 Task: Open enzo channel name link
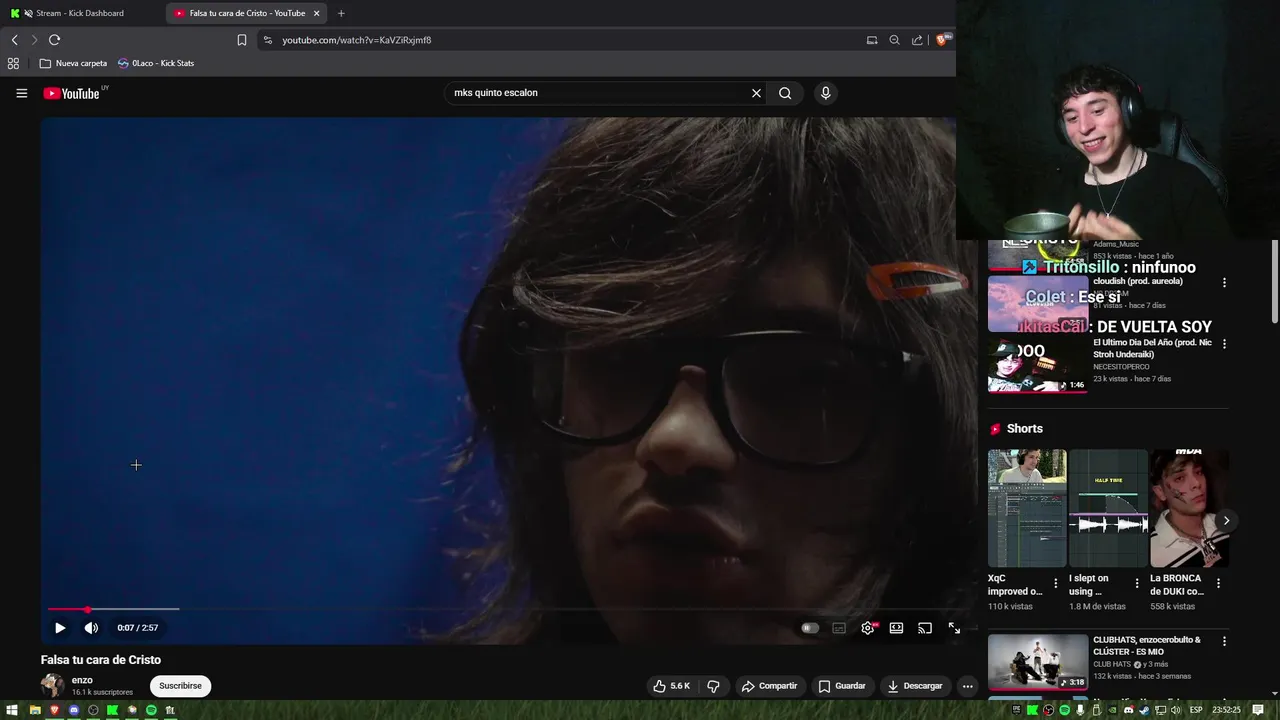pyautogui.click(x=82, y=680)
